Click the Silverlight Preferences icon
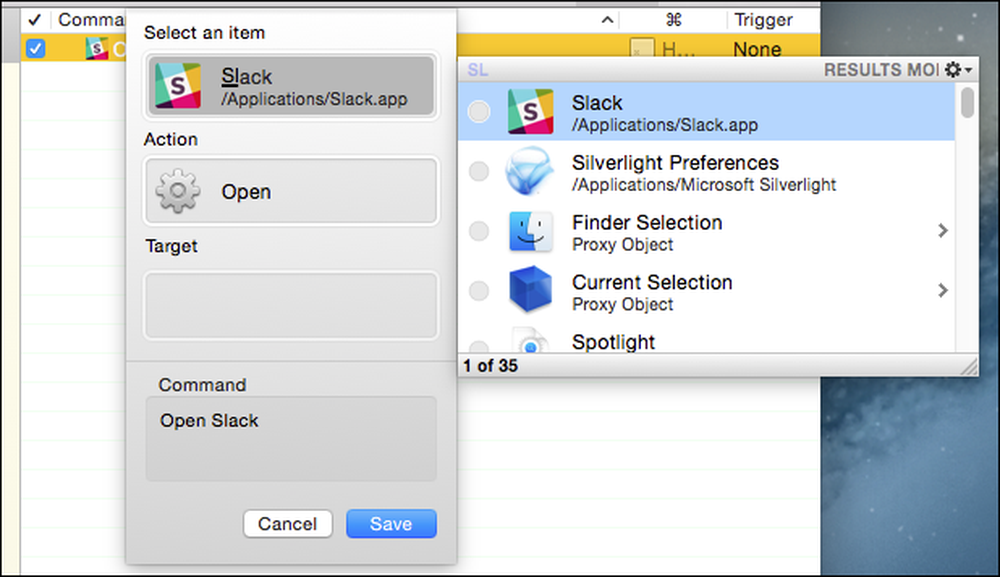Image resolution: width=1000 pixels, height=577 pixels. tap(529, 172)
